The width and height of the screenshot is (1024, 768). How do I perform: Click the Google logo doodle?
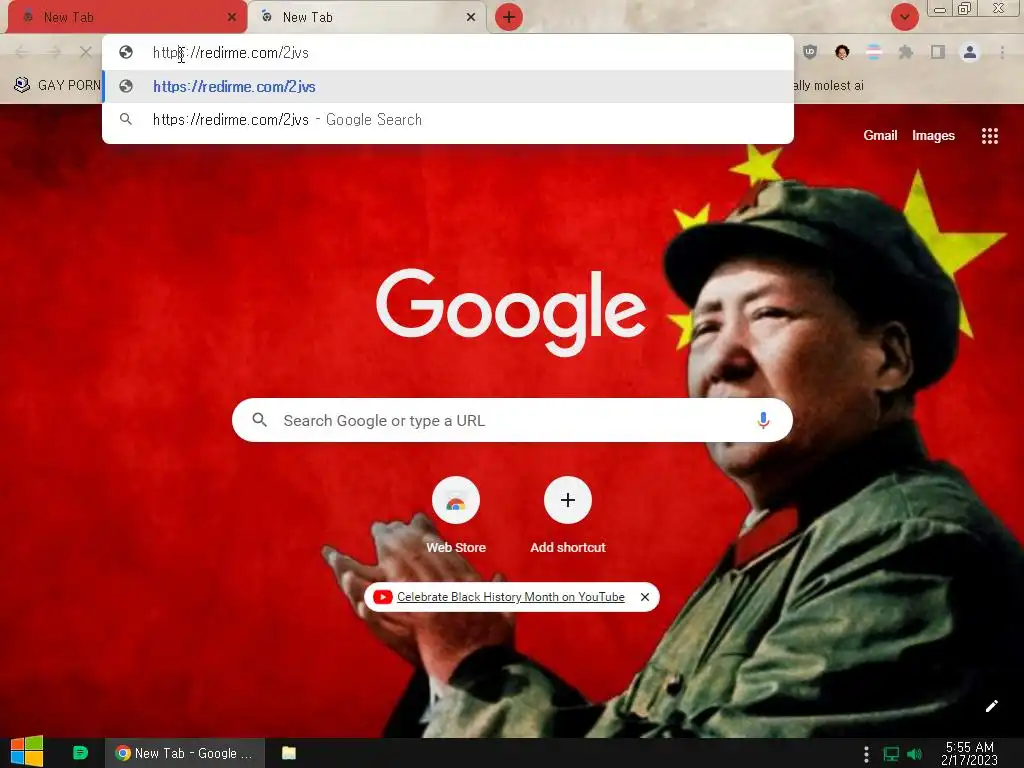pyautogui.click(x=511, y=312)
